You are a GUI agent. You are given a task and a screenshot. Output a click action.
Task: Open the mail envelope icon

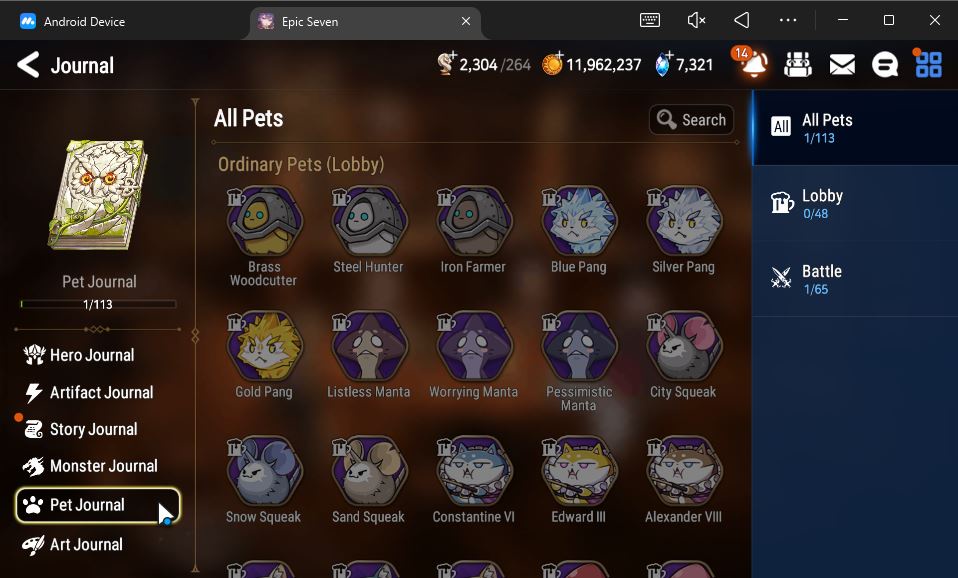[842, 64]
